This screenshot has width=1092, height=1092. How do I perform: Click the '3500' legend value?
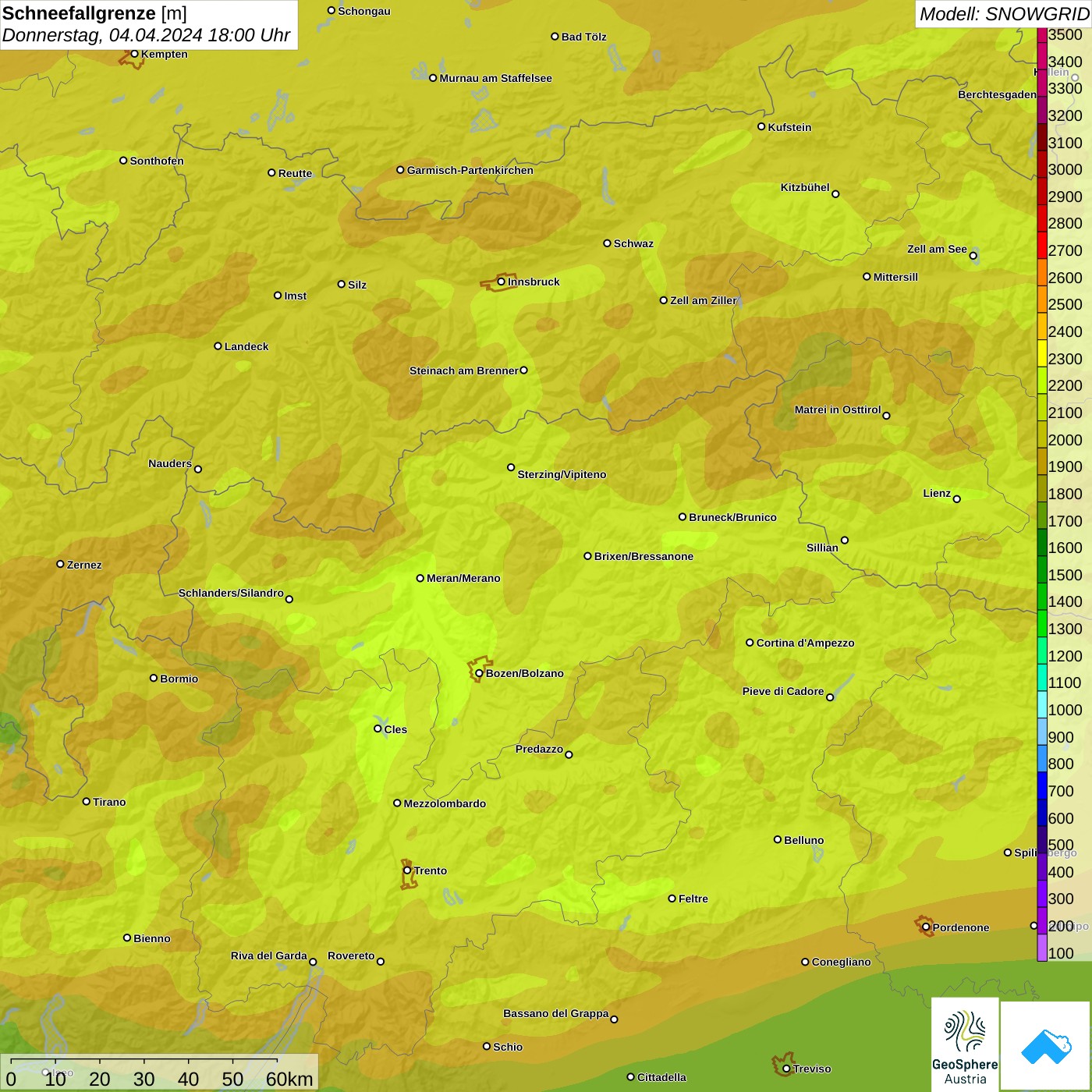(1065, 34)
